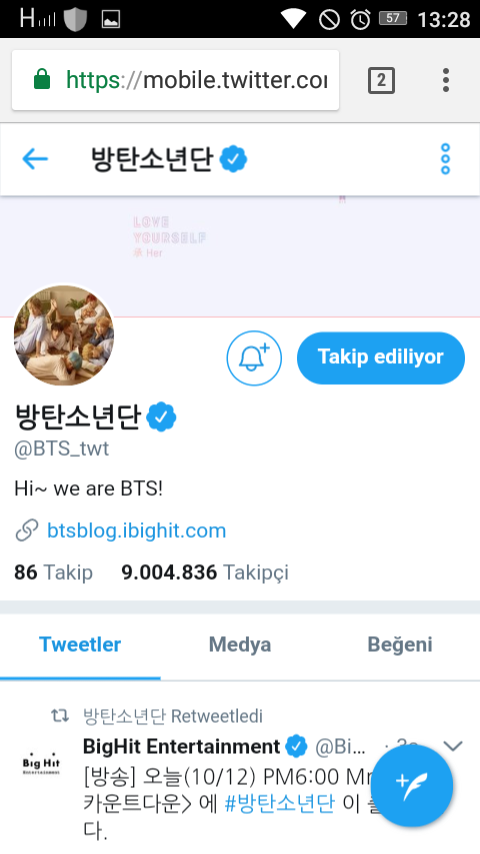
Task: Switch to the Medya tab
Action: 240,645
